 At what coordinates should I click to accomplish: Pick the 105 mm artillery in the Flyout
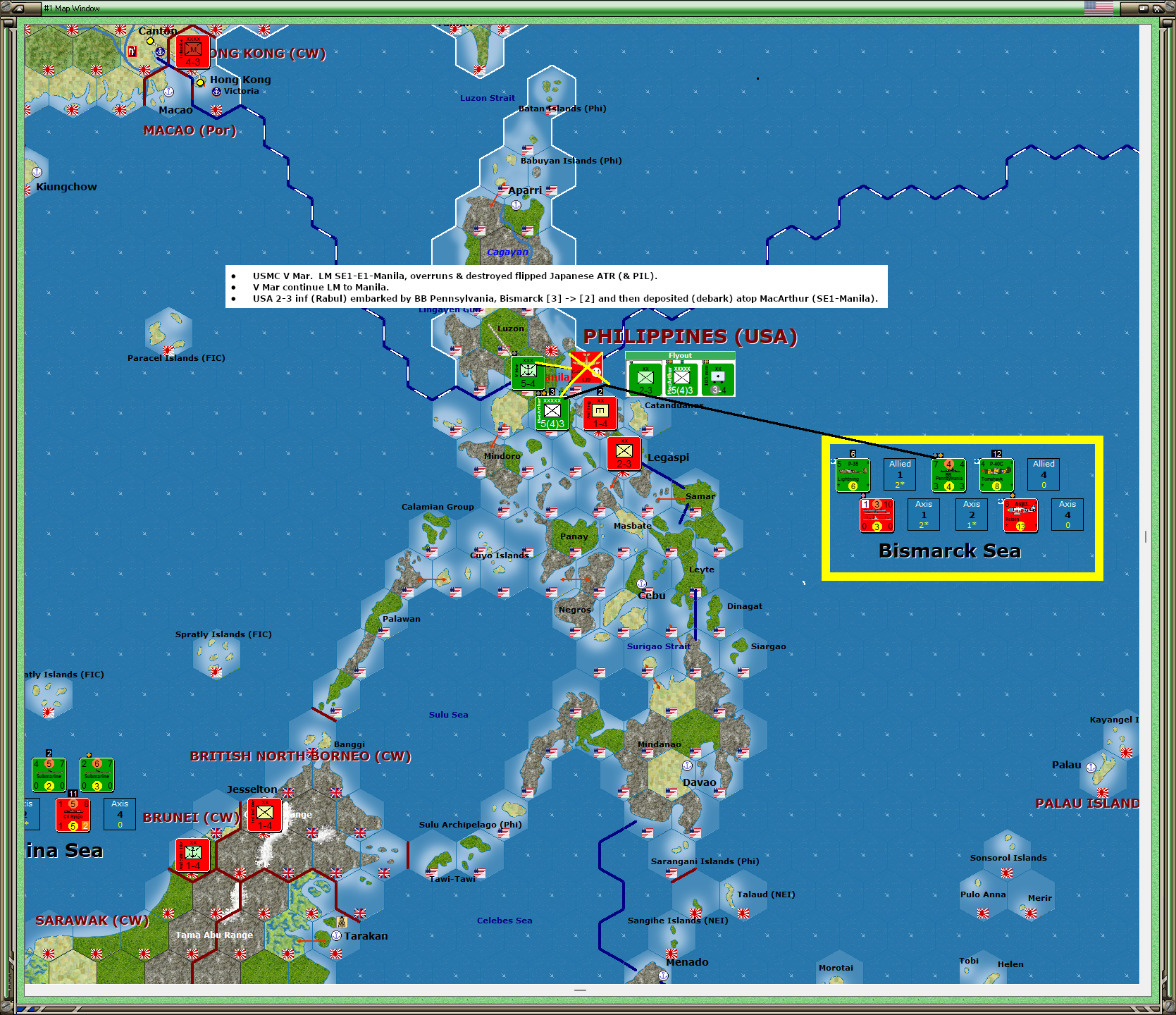pos(718,379)
